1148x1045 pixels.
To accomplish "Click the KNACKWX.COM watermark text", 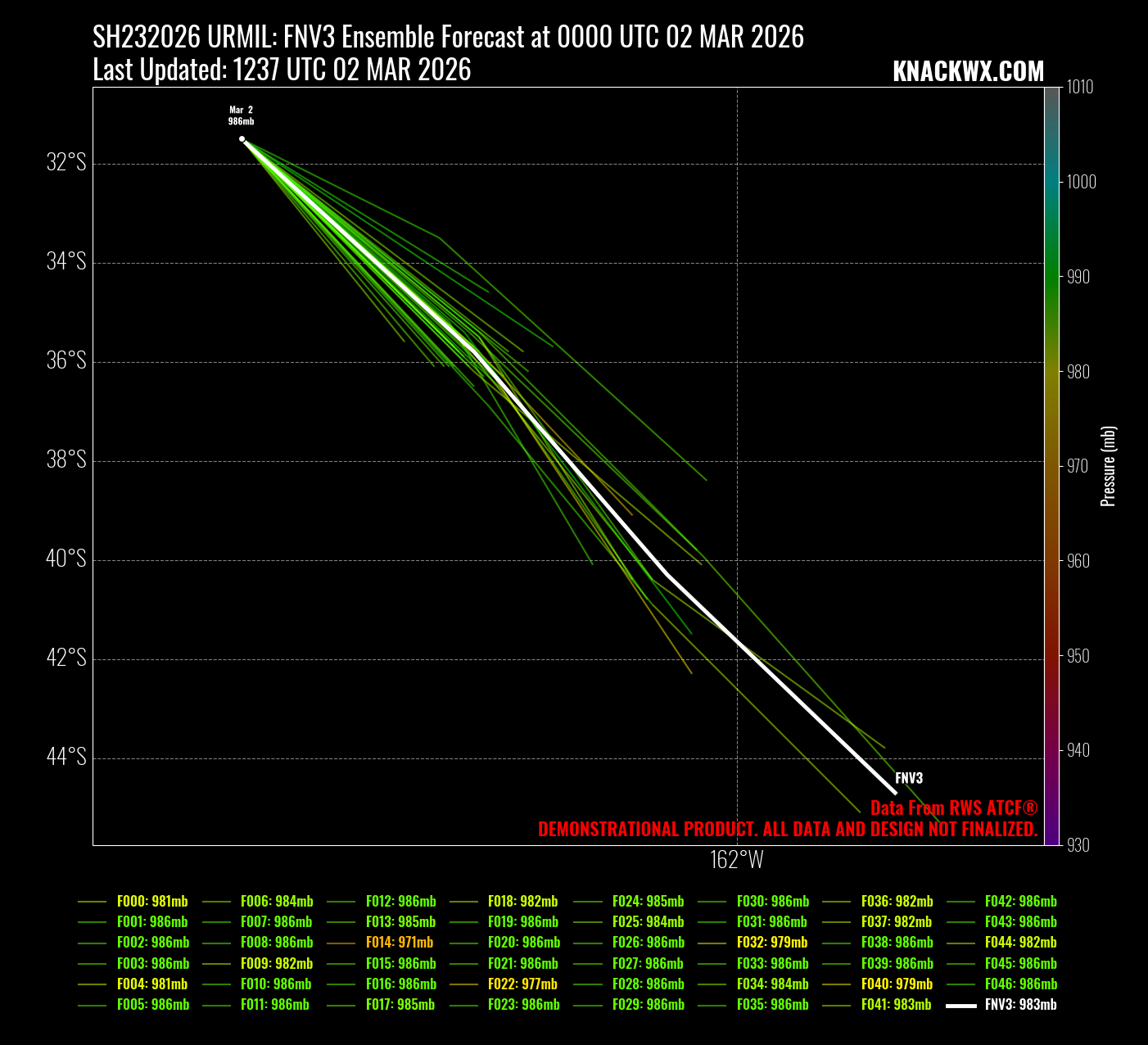I will [968, 72].
